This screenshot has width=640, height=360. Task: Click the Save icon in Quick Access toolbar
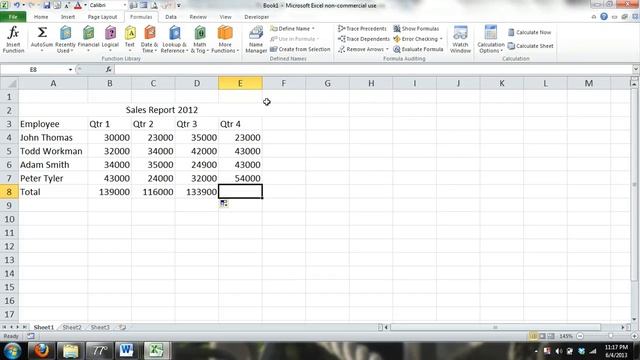[47, 5]
